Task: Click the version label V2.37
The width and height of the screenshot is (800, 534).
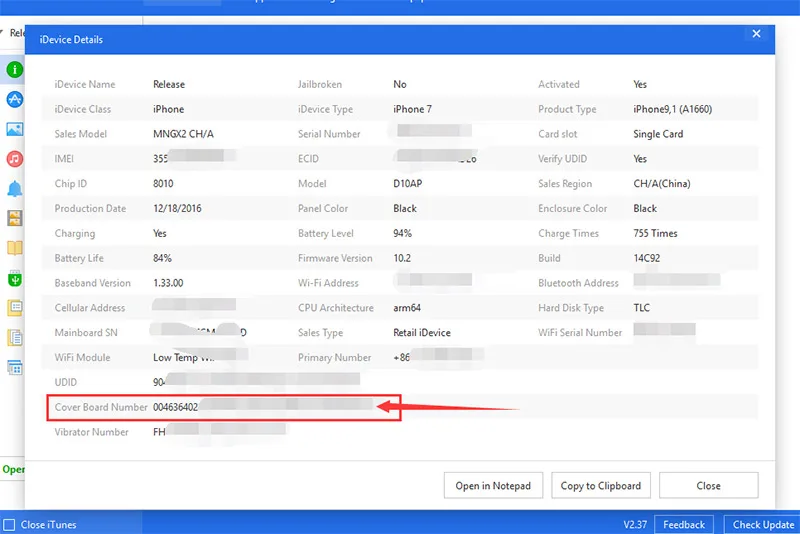Action: pos(635,524)
